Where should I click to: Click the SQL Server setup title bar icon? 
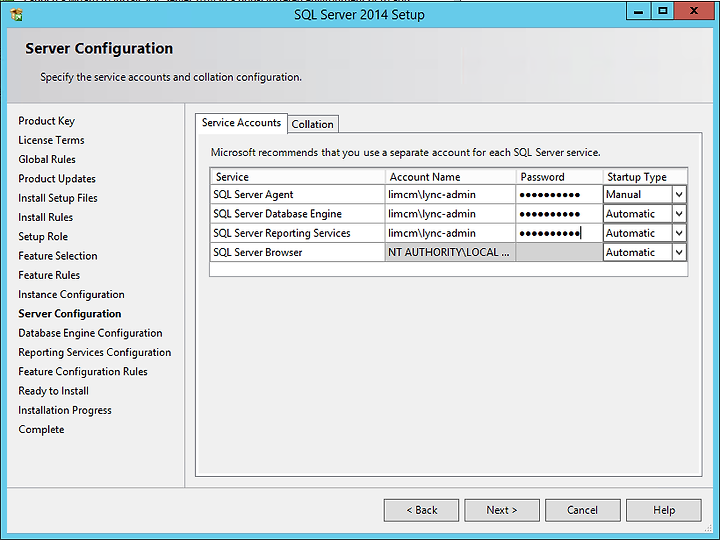[17, 15]
